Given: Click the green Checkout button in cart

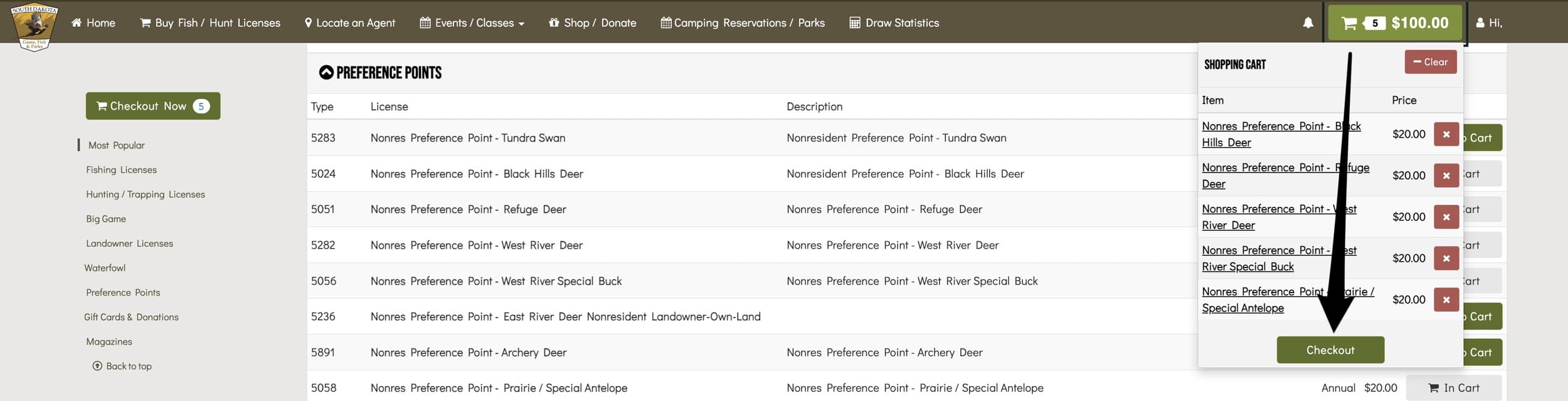Looking at the screenshot, I should pyautogui.click(x=1330, y=350).
